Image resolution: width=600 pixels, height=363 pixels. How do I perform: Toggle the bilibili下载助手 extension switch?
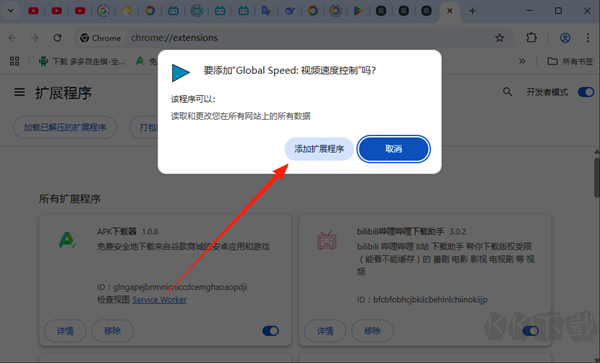coord(530,331)
